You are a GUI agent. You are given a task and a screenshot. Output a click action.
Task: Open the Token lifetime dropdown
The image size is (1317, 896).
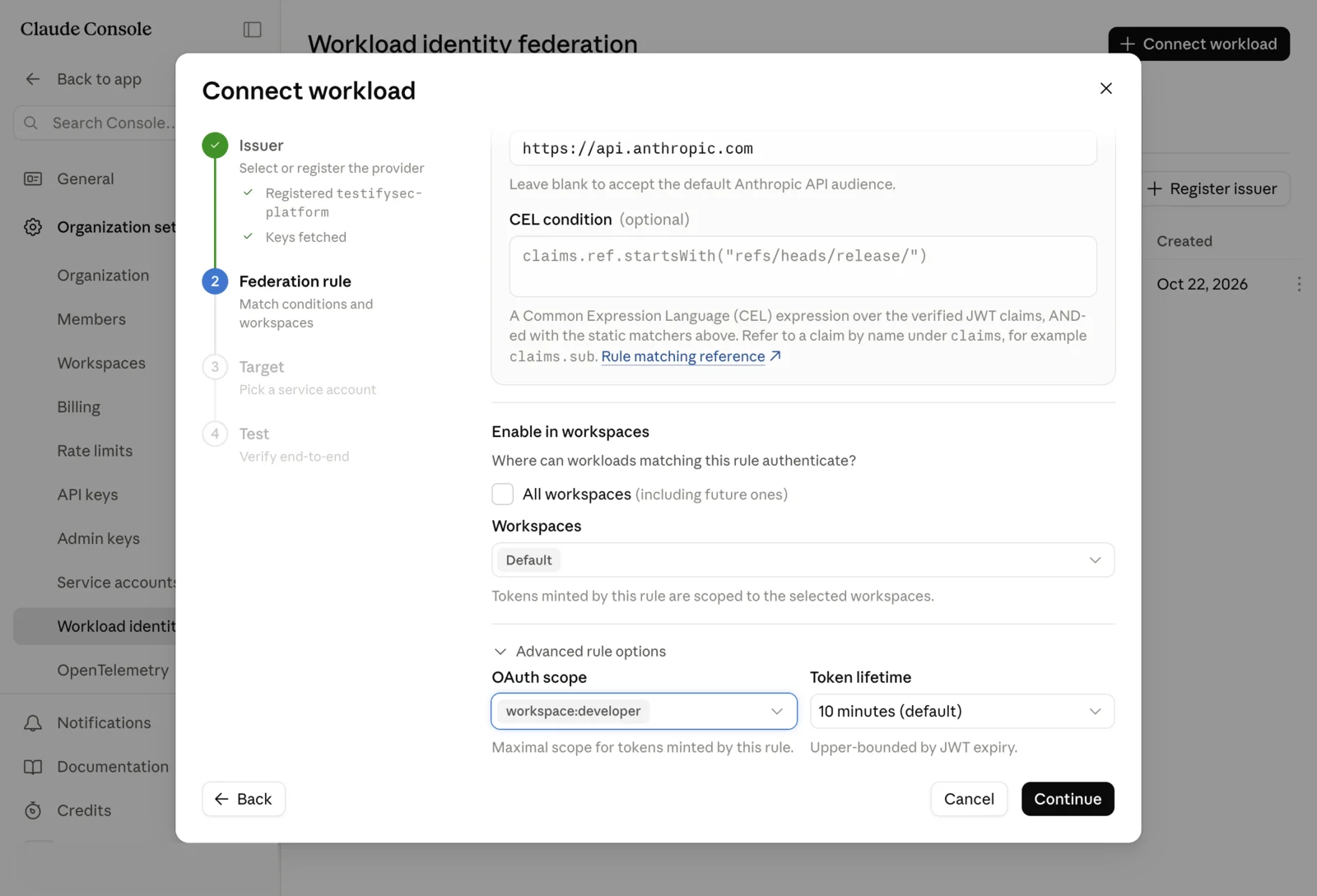961,711
